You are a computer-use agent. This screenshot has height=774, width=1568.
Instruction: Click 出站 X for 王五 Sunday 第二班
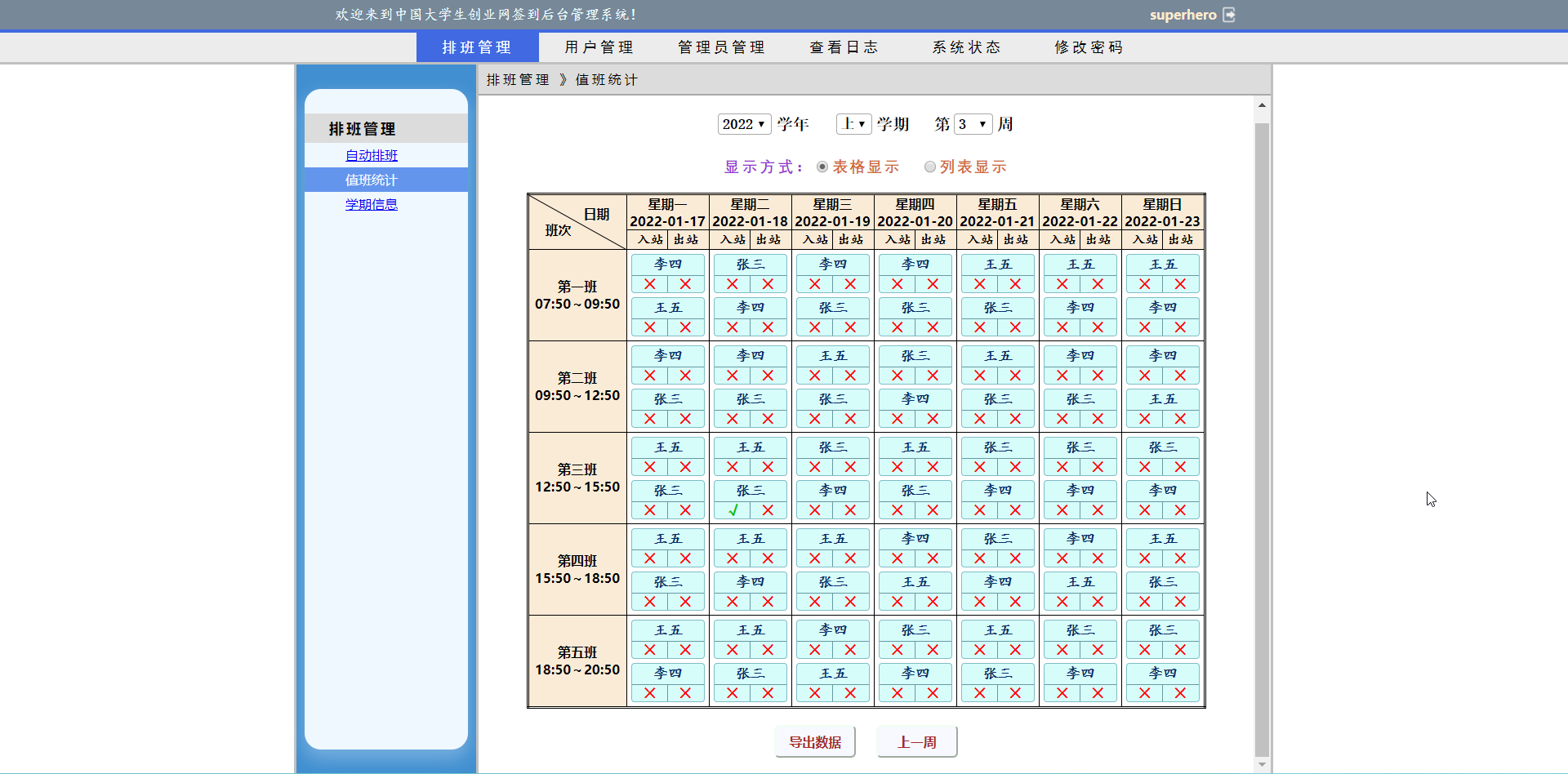pyautogui.click(x=1180, y=419)
